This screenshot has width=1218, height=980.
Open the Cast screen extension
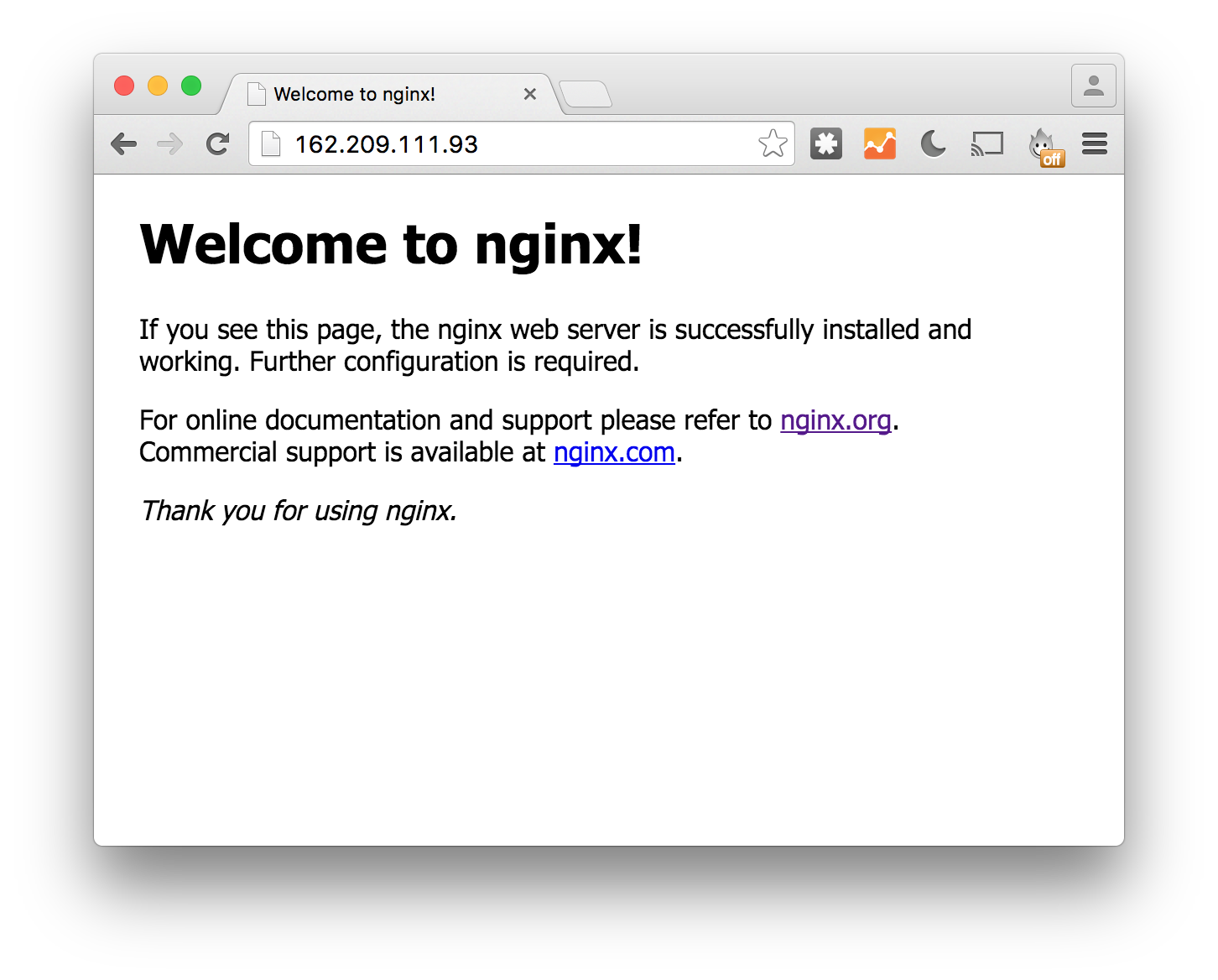point(987,144)
